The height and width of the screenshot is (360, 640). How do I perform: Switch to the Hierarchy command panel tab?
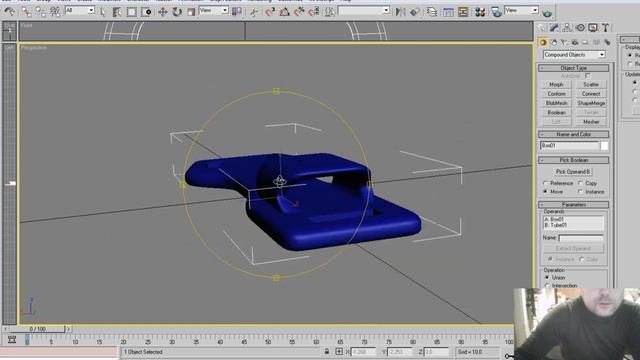(x=567, y=28)
